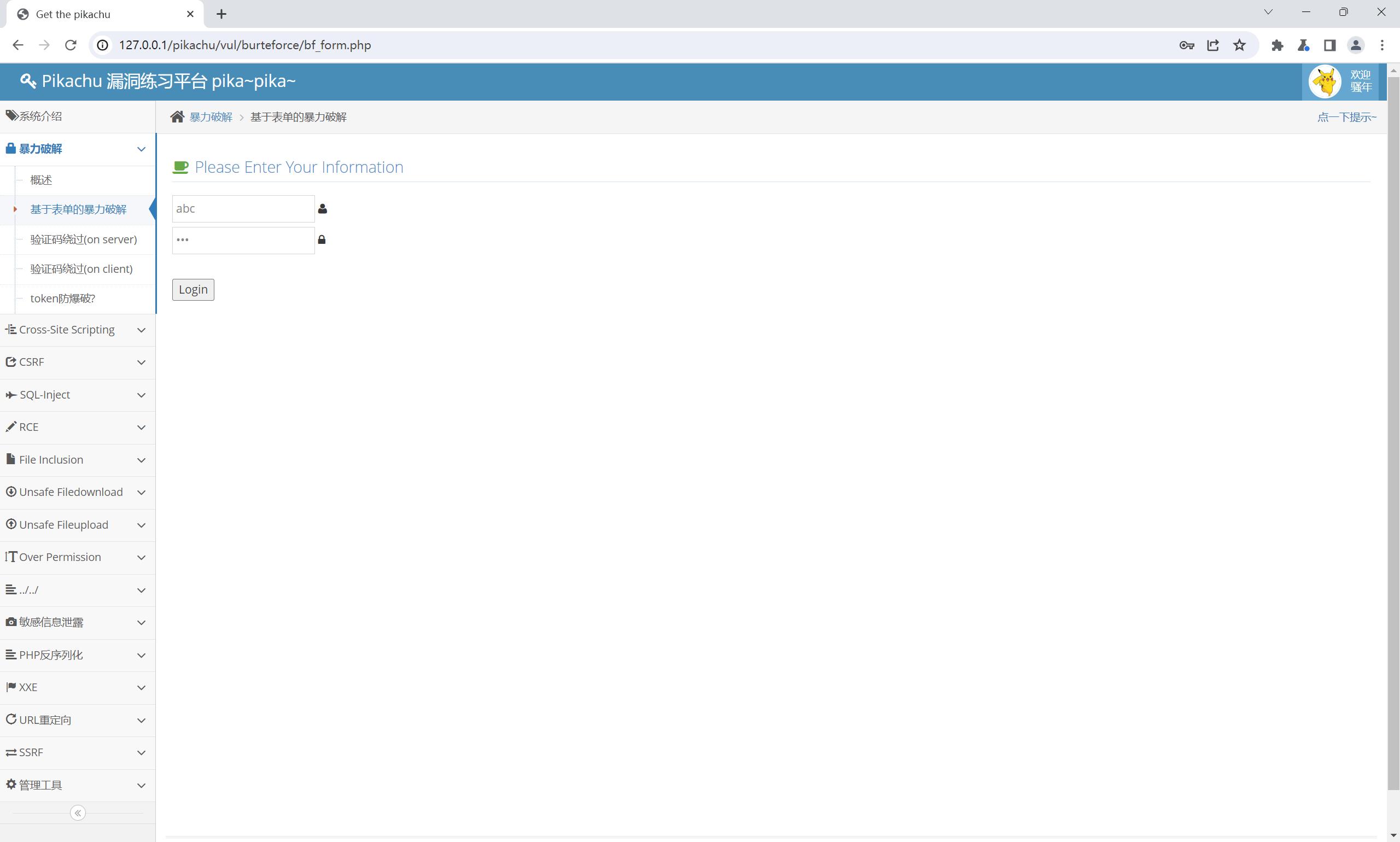
Task: Open the 概述 submenu item
Action: (78, 180)
